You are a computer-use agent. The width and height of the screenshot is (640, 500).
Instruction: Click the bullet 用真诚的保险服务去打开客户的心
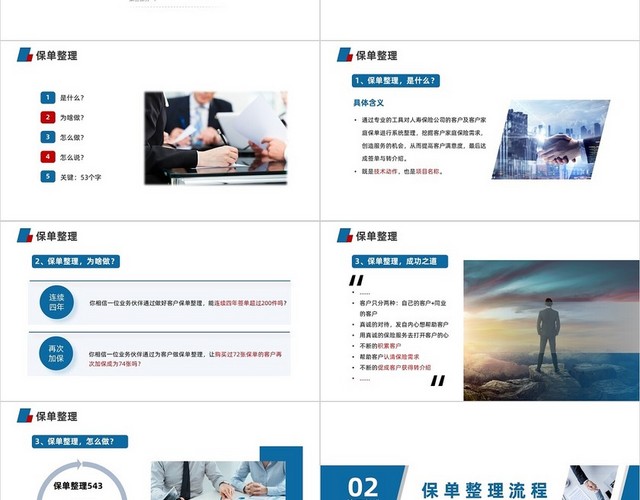coord(404,335)
